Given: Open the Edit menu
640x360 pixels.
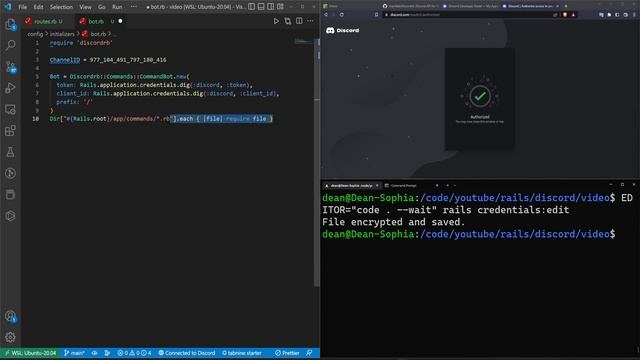Looking at the screenshot, I should click(38, 7).
